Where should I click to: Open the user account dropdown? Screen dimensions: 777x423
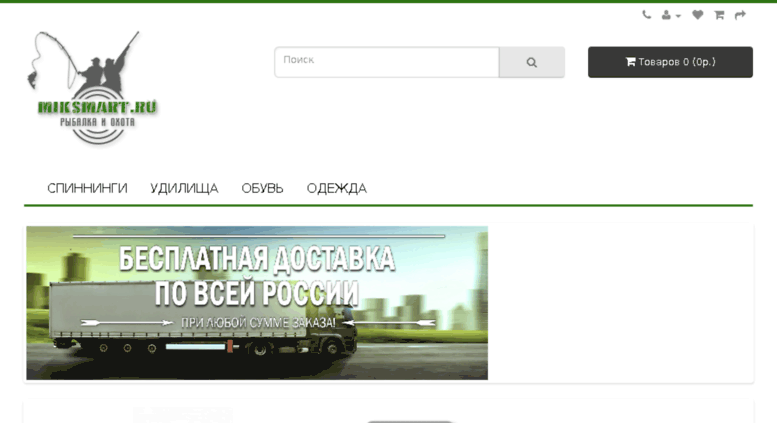671,15
